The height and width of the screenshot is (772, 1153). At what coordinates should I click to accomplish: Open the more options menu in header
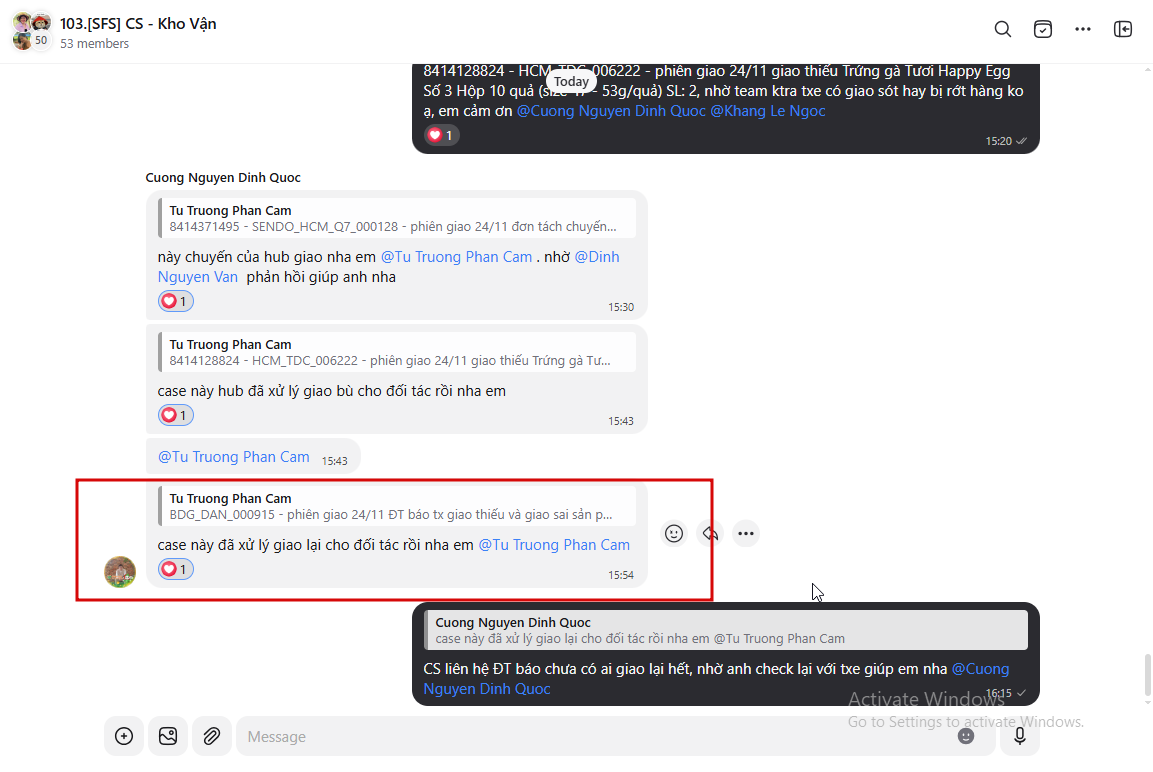tap(1082, 29)
